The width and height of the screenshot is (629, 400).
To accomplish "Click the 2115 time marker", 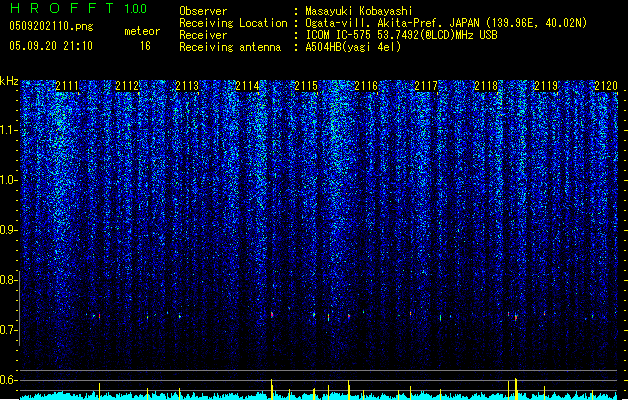I will coord(306,86).
